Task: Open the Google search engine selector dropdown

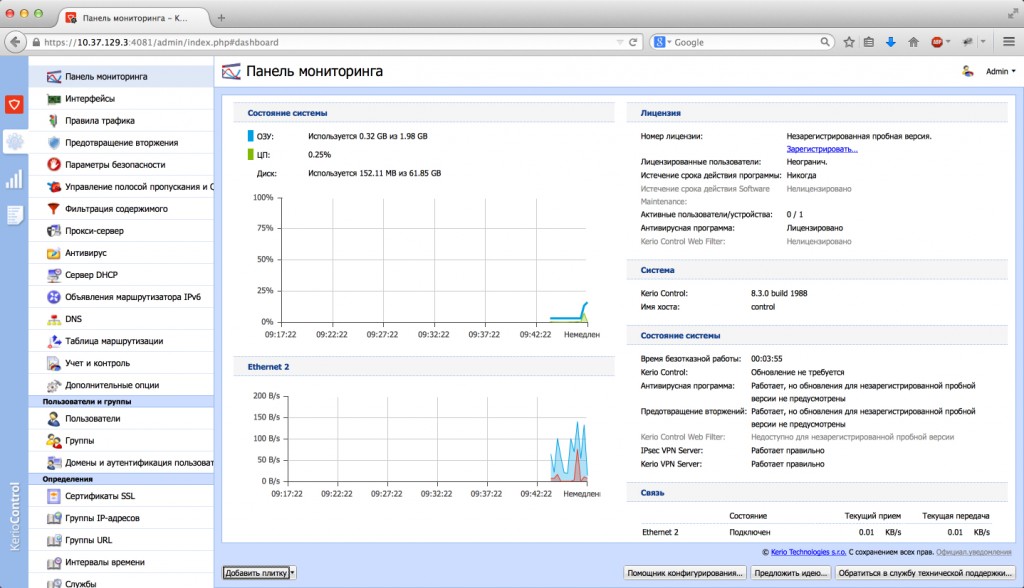Action: (662, 42)
